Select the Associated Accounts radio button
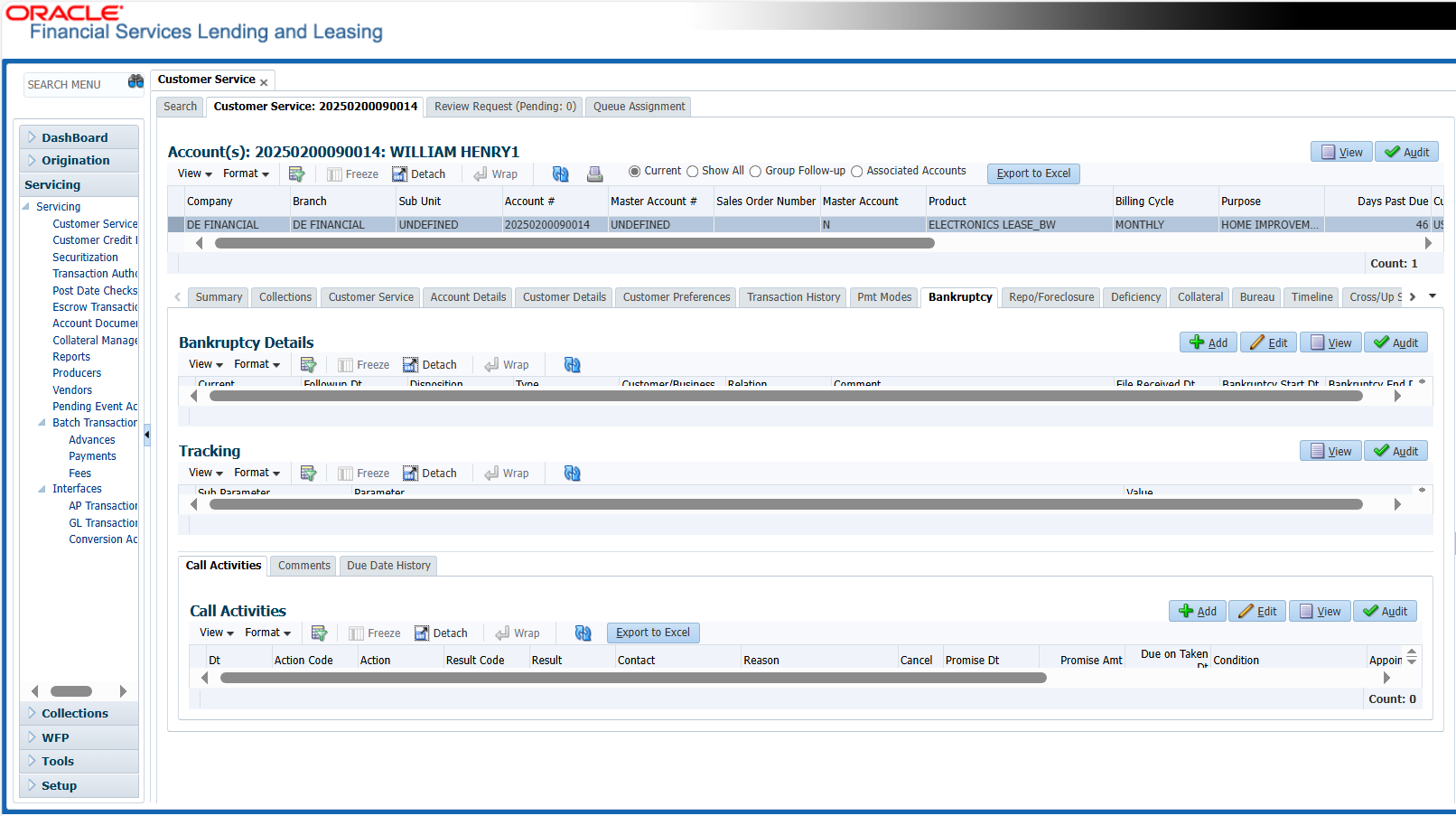Screen dimensions: 1456x816 tap(857, 172)
